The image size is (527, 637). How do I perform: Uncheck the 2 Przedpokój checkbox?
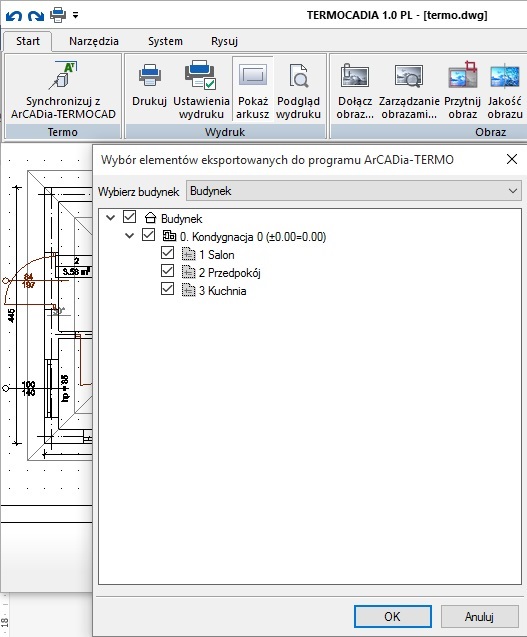point(167,271)
